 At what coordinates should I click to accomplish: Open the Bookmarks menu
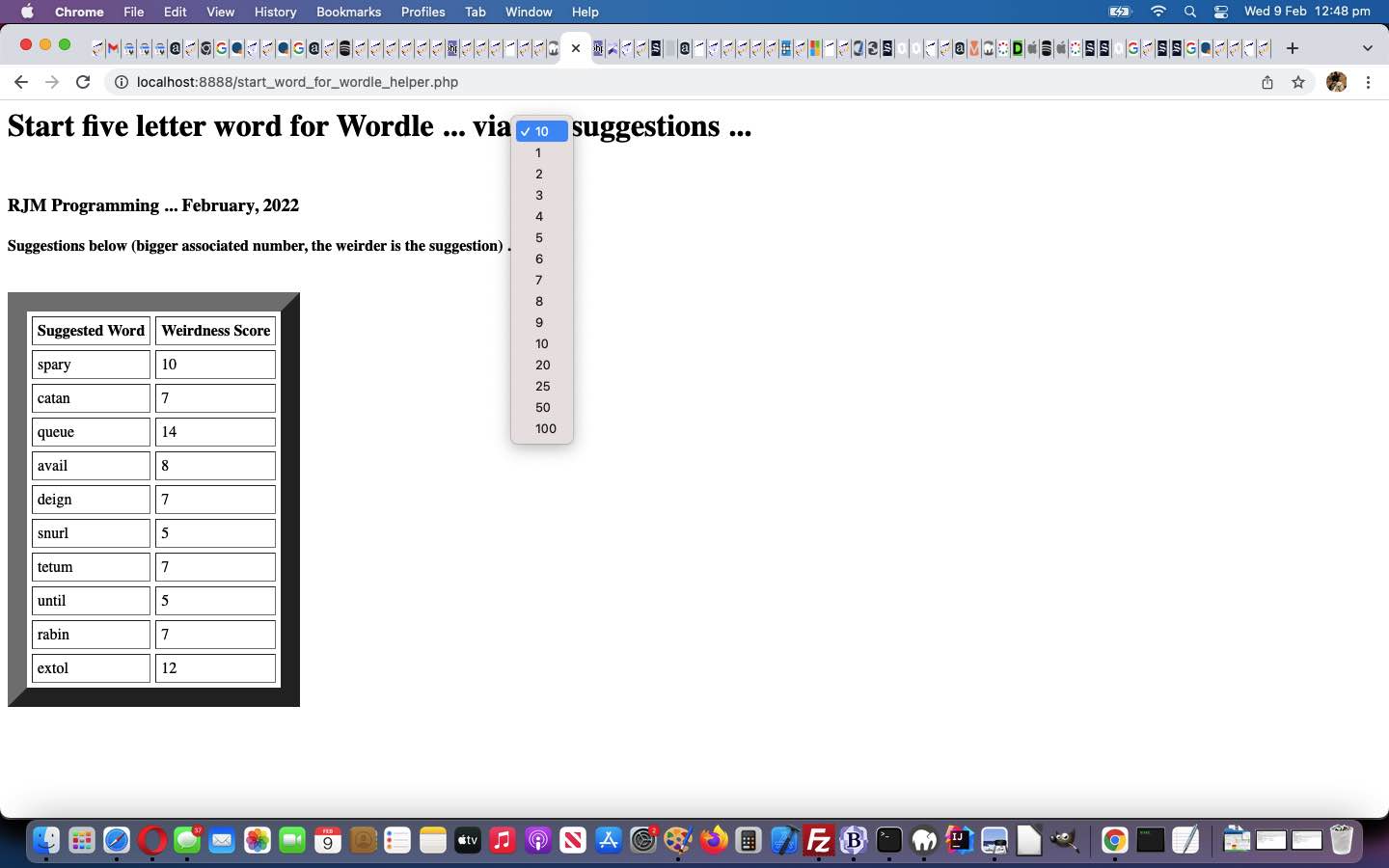[349, 12]
